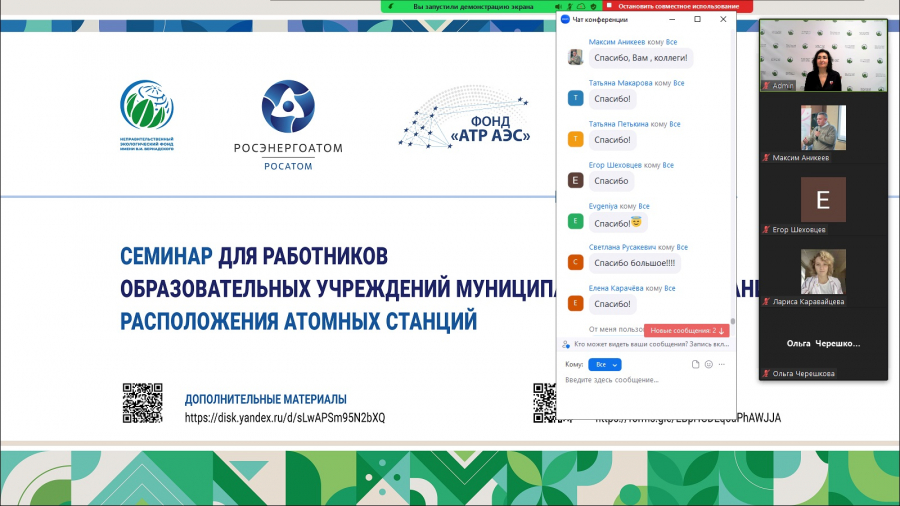Click the Zoom logo in chat title bar
Screen dimensions: 900x506
(565, 19)
